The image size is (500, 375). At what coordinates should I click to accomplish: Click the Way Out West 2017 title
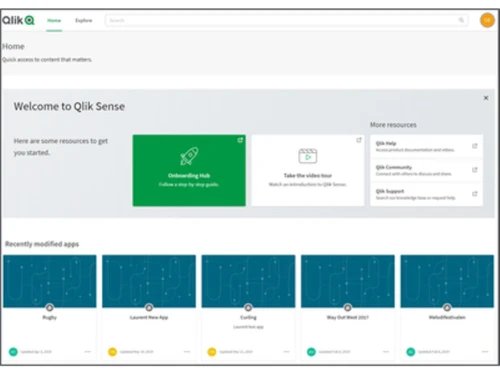click(348, 317)
